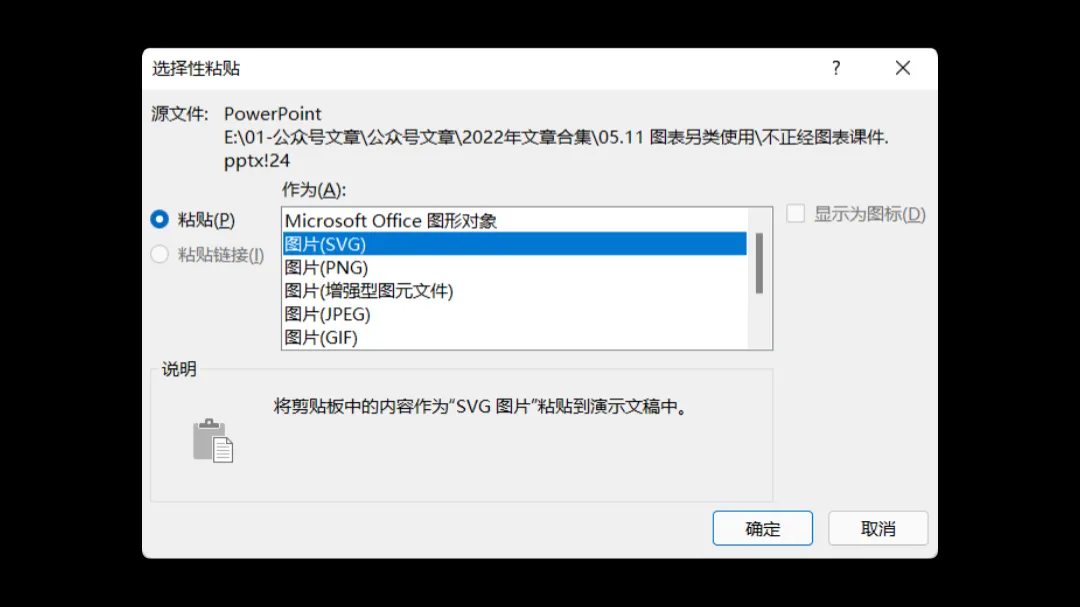The image size is (1080, 607).
Task: Select the 粘贴(P) radio button
Action: [x=159, y=220]
